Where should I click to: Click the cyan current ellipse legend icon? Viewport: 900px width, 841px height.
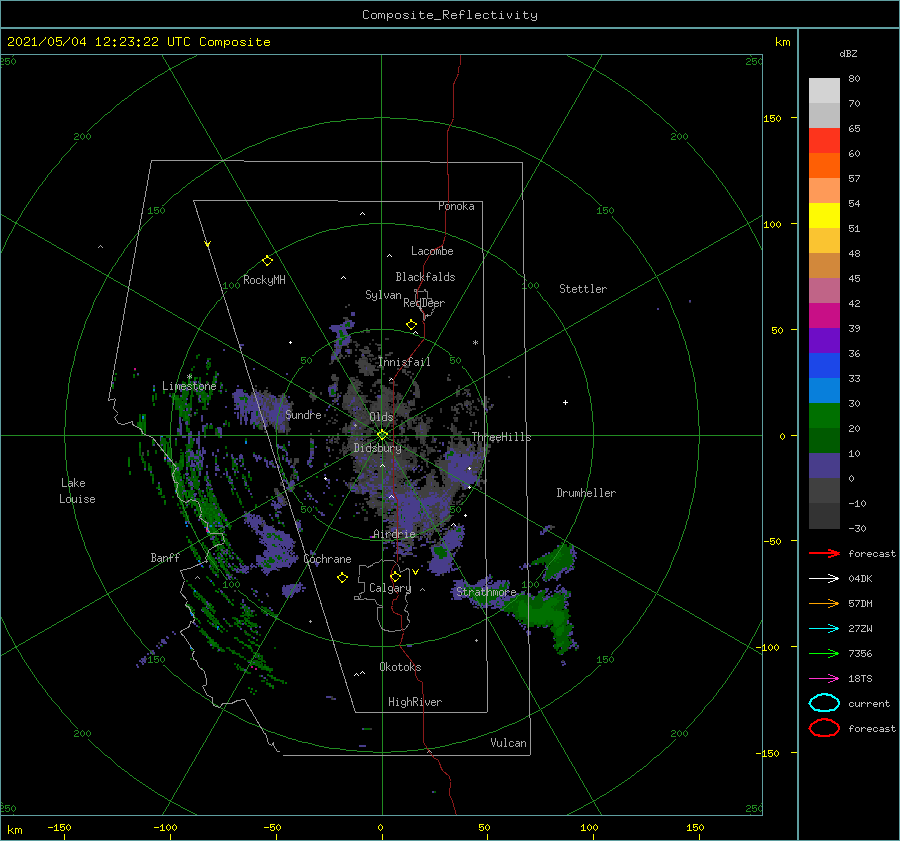pyautogui.click(x=824, y=703)
